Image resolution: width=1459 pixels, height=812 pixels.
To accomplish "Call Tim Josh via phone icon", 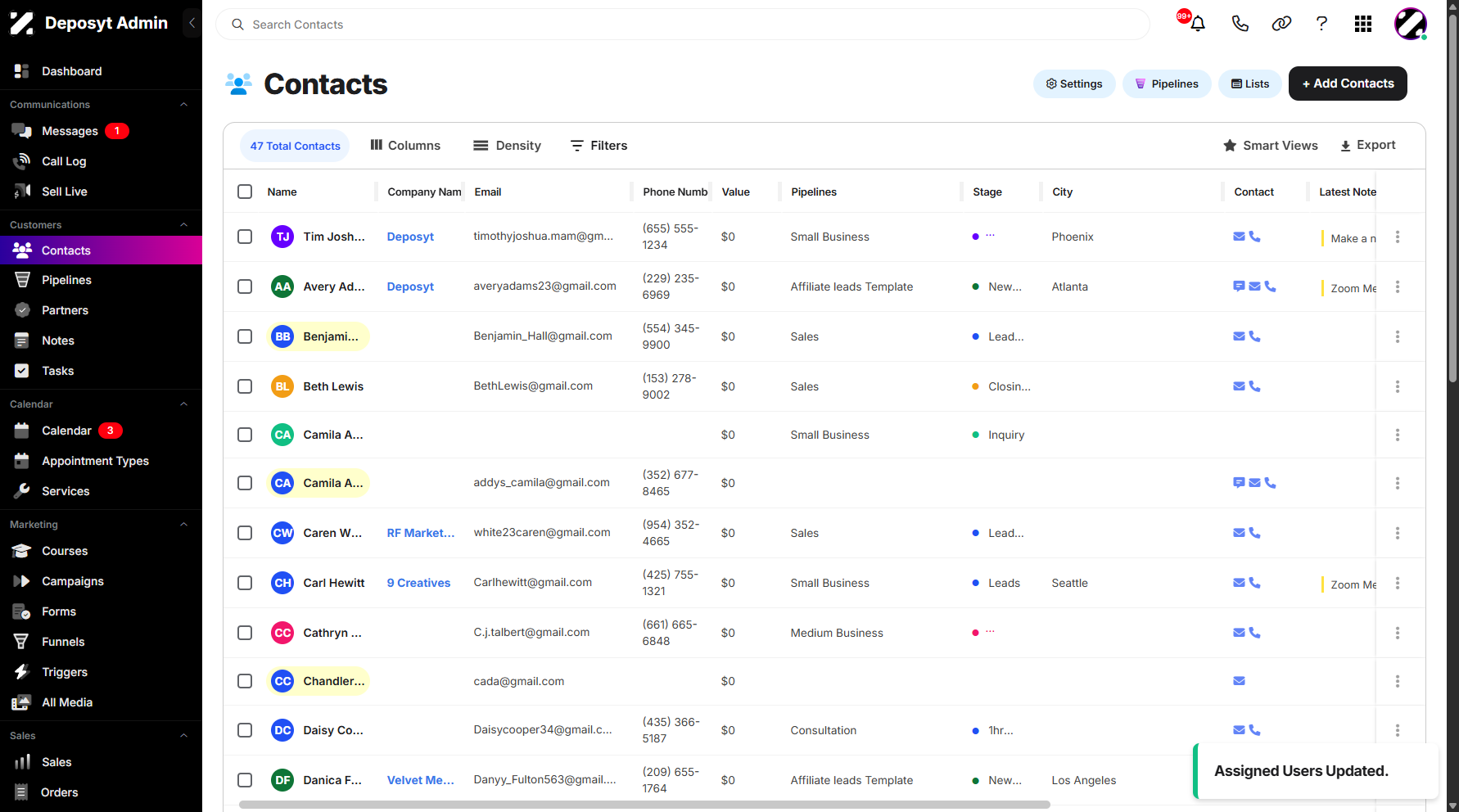I will (1254, 237).
